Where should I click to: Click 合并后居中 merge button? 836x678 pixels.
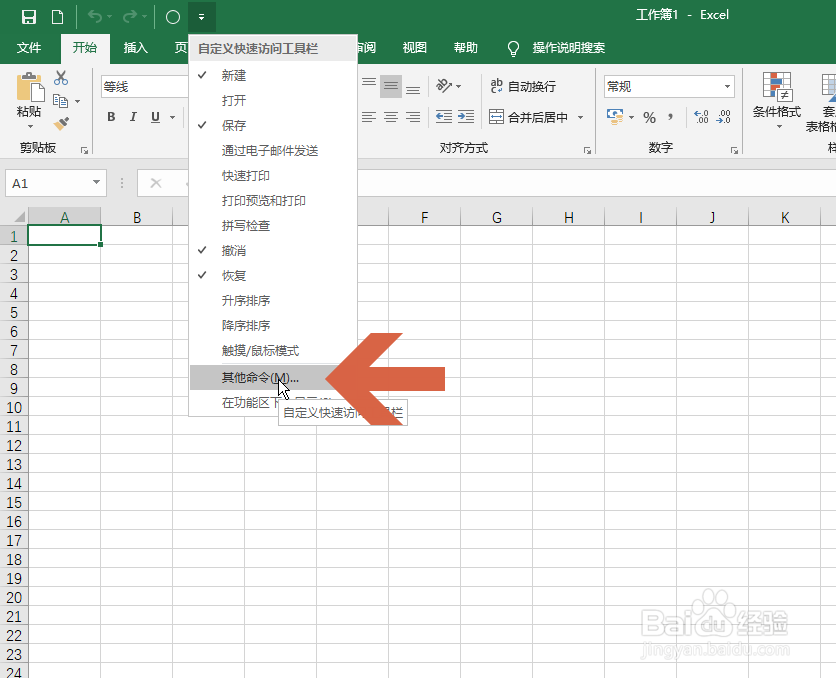click(529, 117)
